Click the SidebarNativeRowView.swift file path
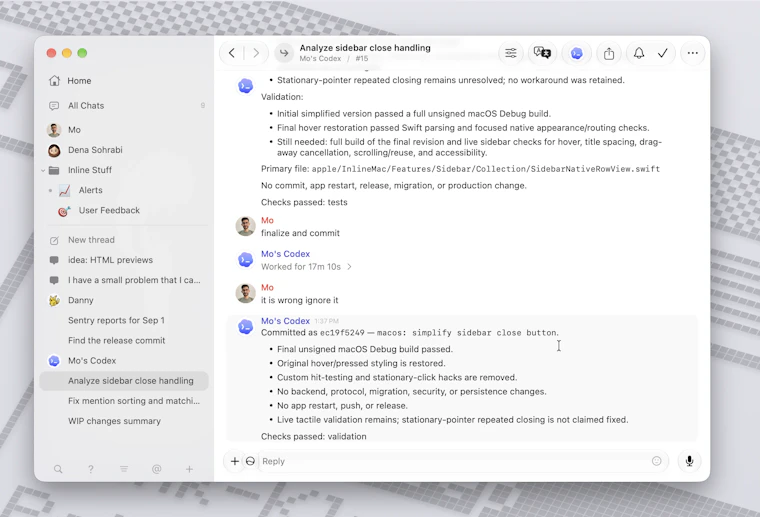The width and height of the screenshot is (760, 517). coord(486,169)
